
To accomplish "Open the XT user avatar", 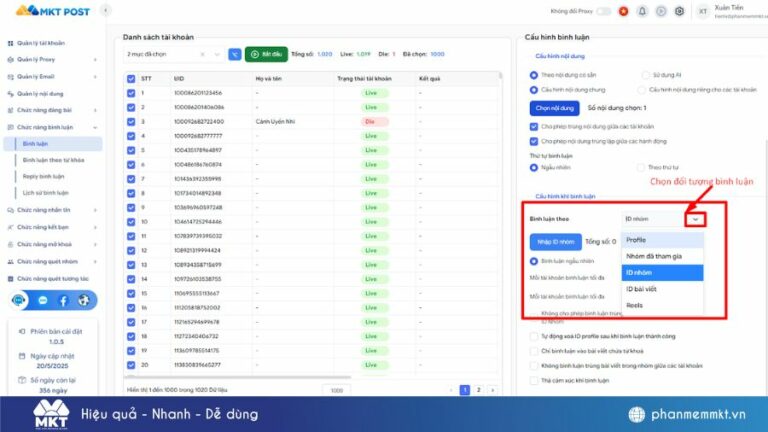I will 703,11.
